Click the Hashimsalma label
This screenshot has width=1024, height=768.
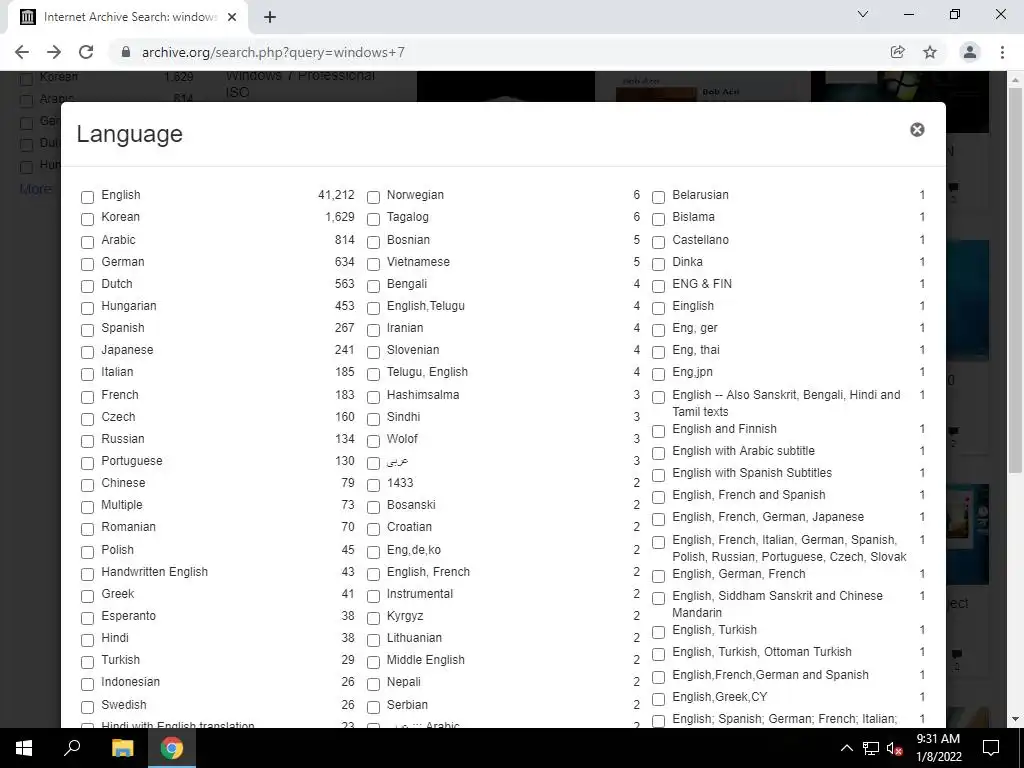click(x=423, y=394)
